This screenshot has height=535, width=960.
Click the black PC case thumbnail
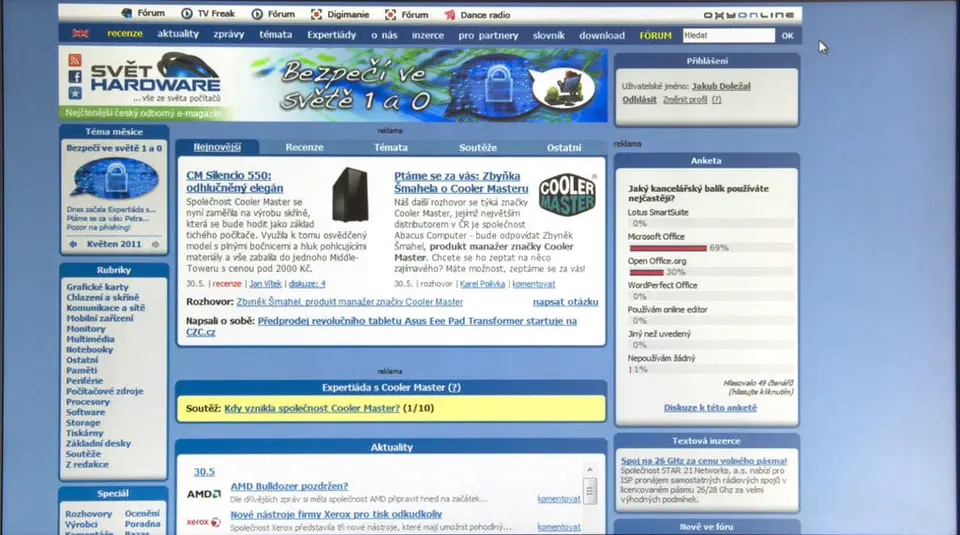(350, 195)
